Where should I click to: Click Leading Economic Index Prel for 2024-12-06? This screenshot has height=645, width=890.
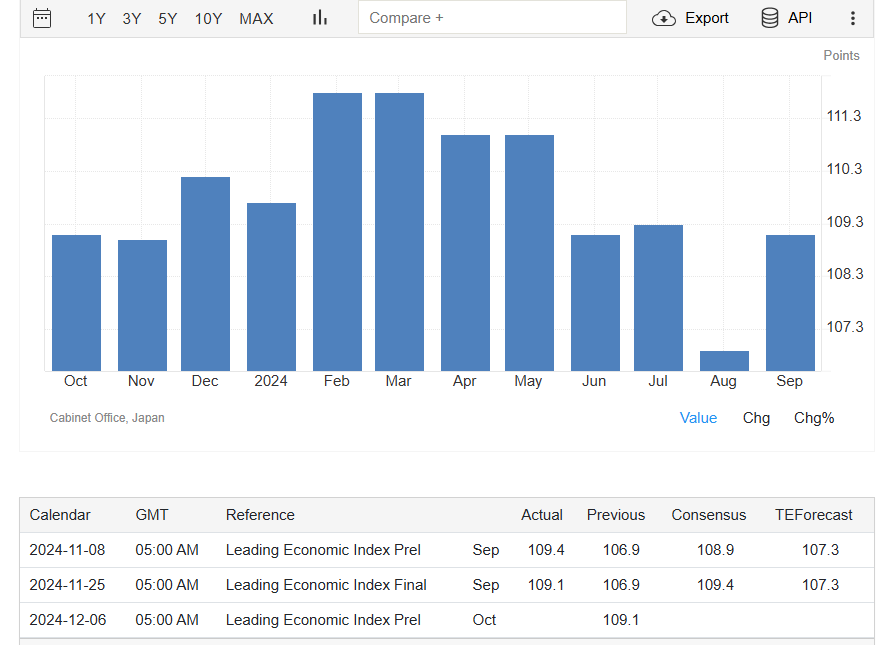[324, 620]
